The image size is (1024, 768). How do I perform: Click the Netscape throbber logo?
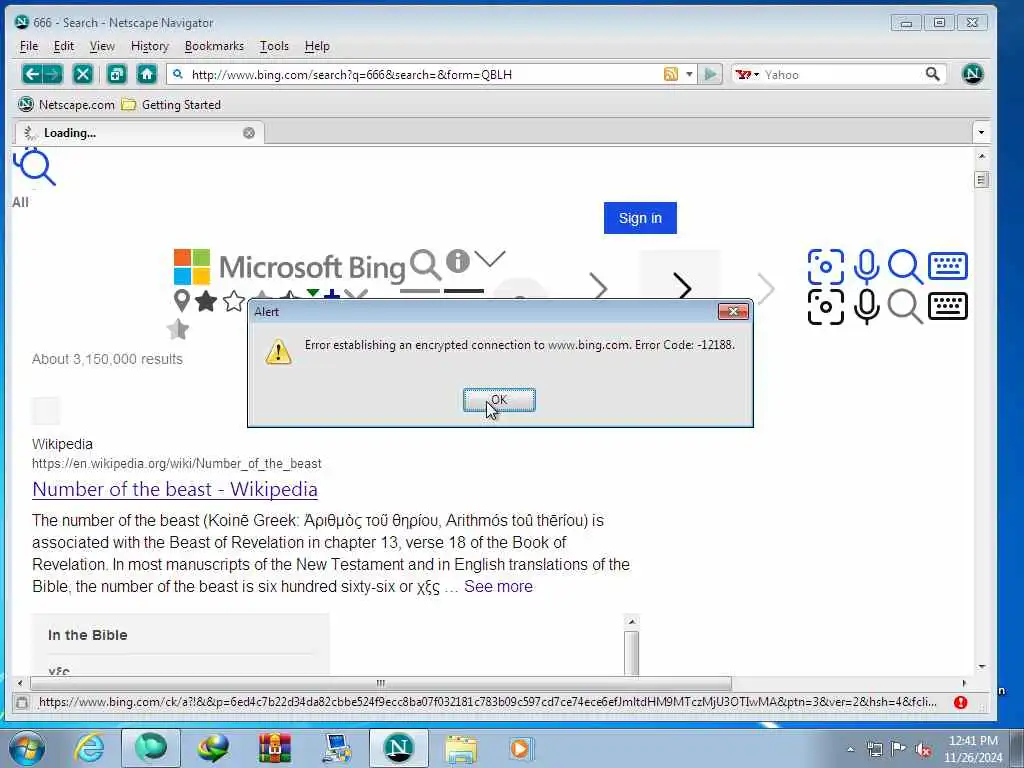pos(972,74)
